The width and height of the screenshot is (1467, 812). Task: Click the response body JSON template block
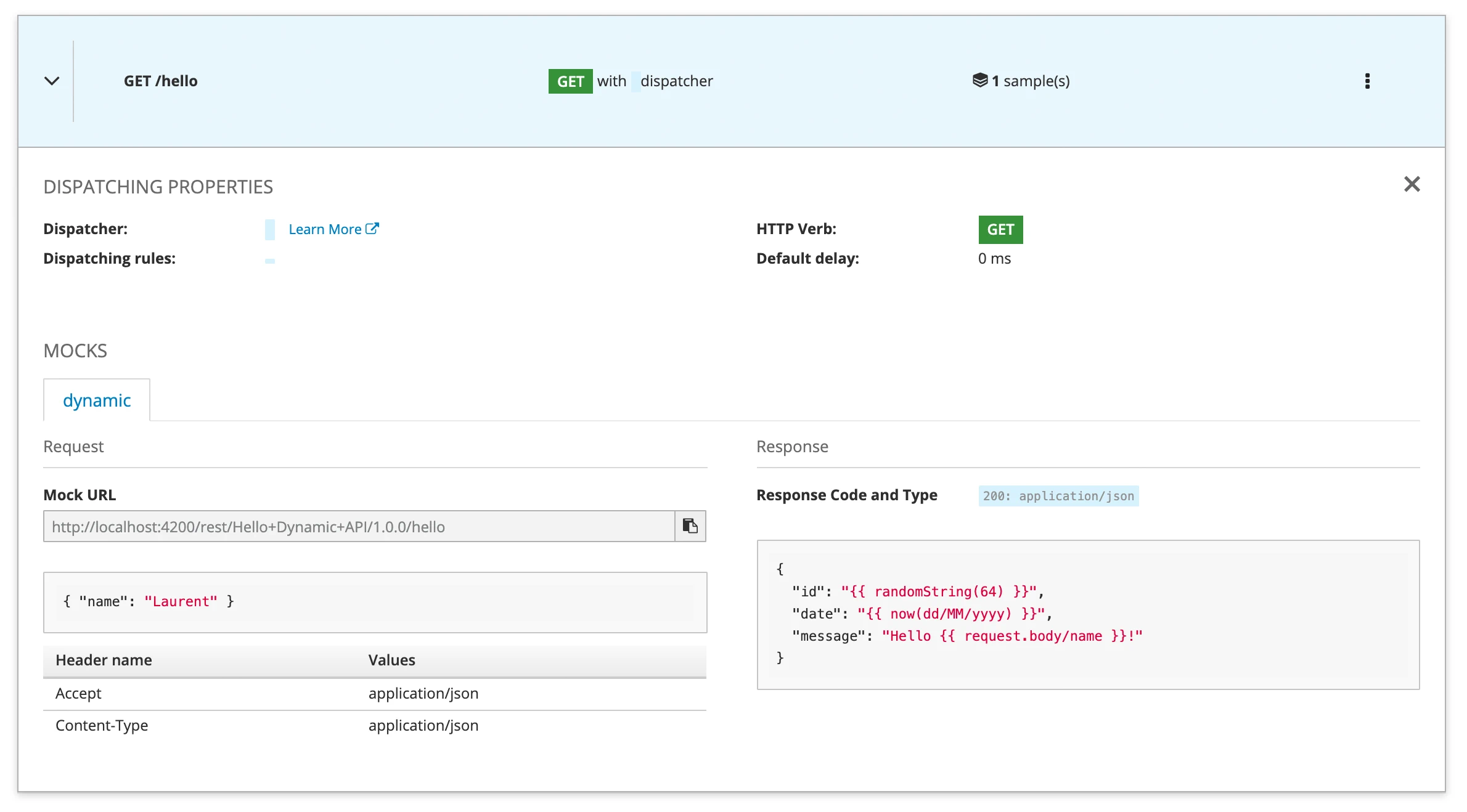click(x=1087, y=614)
